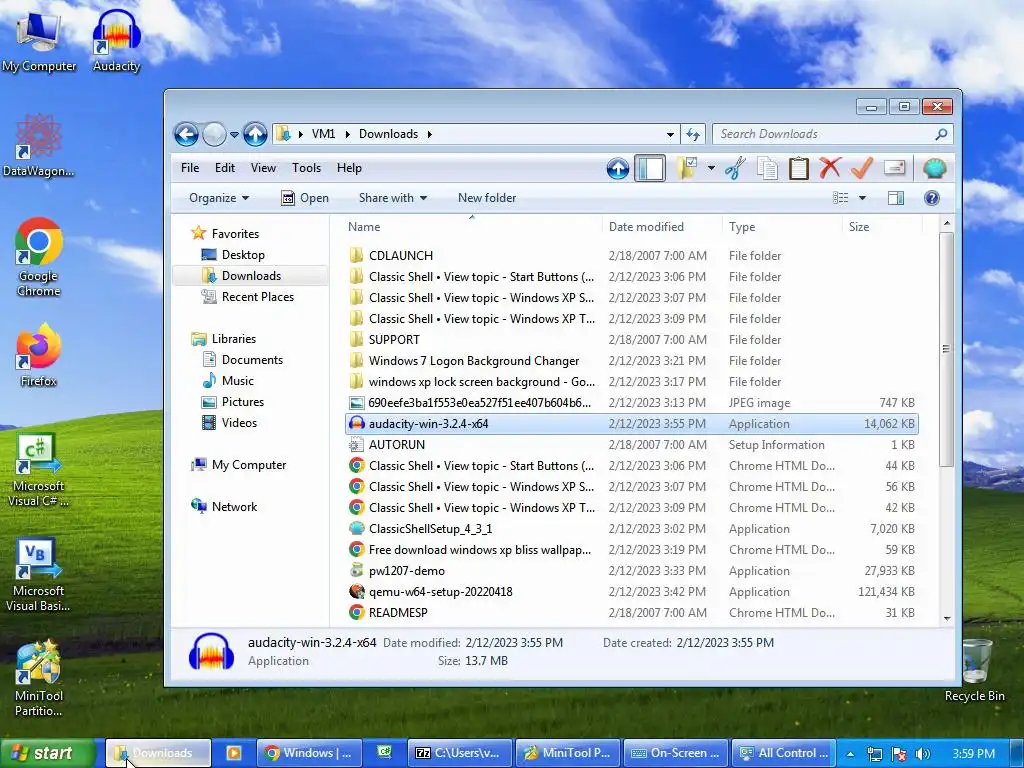
Task: Click the Cut scissors icon
Action: pos(735,168)
